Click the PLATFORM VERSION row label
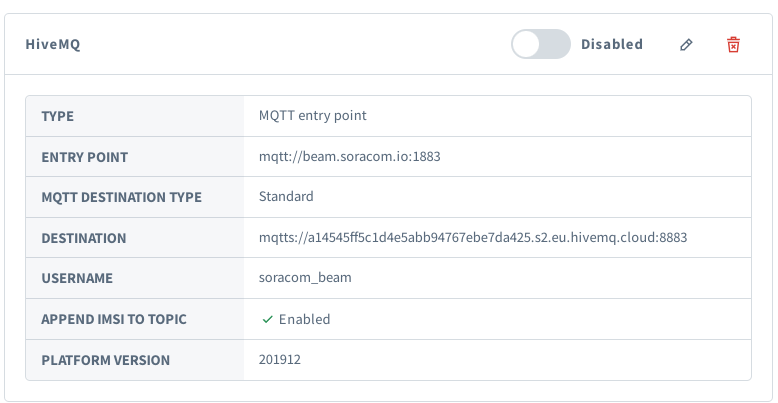The width and height of the screenshot is (778, 403). pyautogui.click(x=105, y=360)
